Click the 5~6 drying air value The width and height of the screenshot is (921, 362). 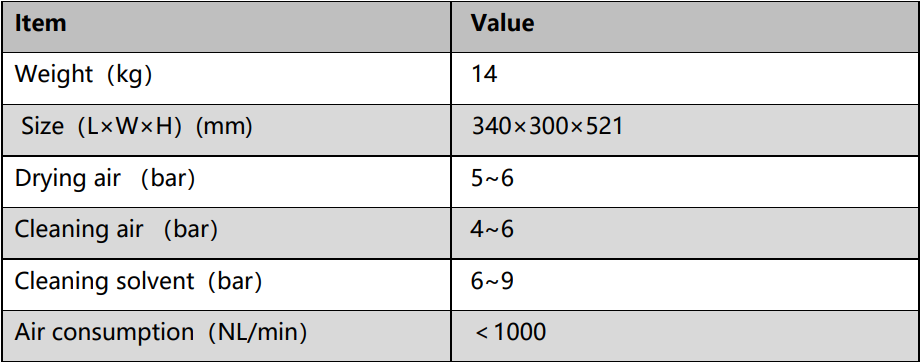click(x=493, y=179)
